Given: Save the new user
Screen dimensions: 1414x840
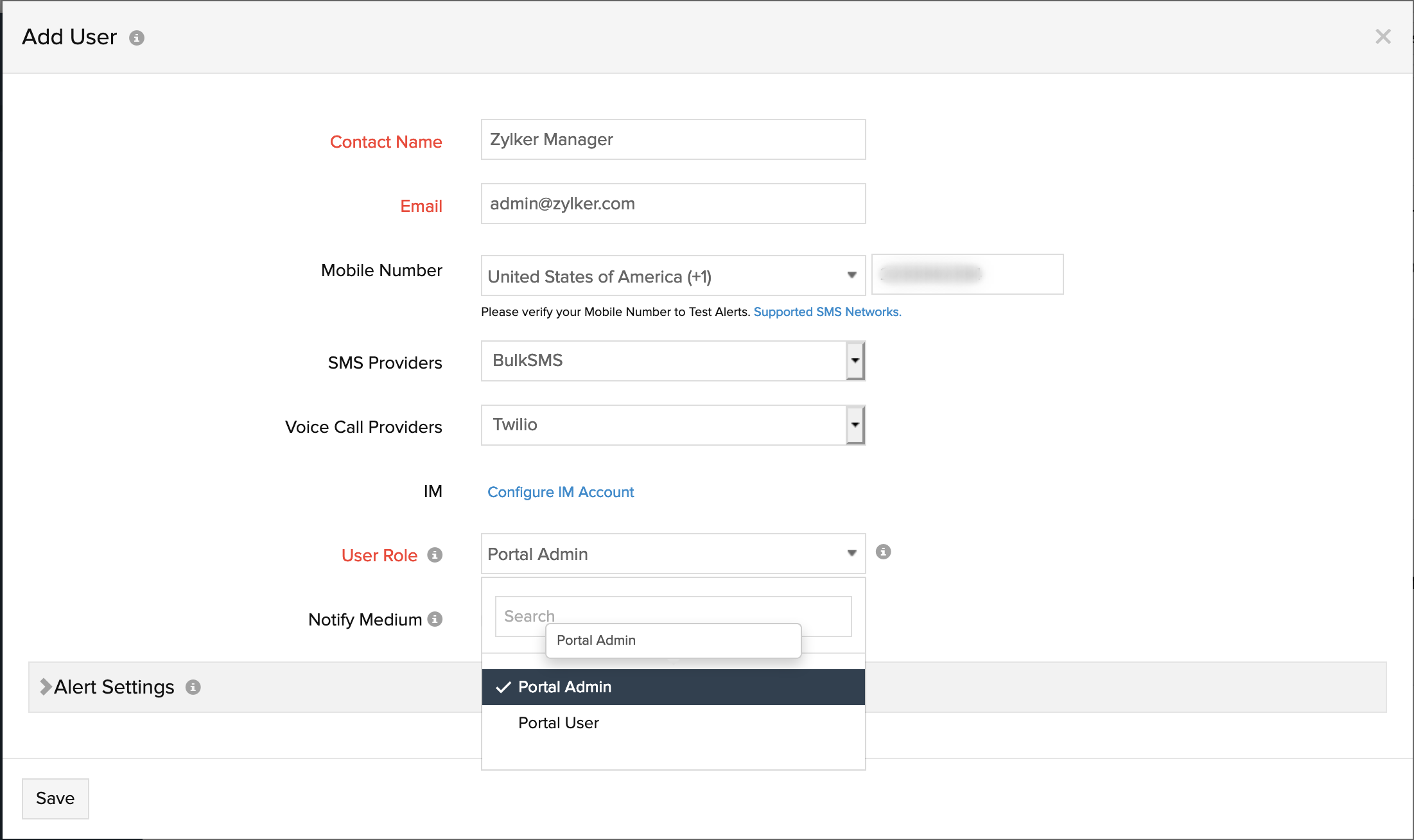Looking at the screenshot, I should point(55,798).
